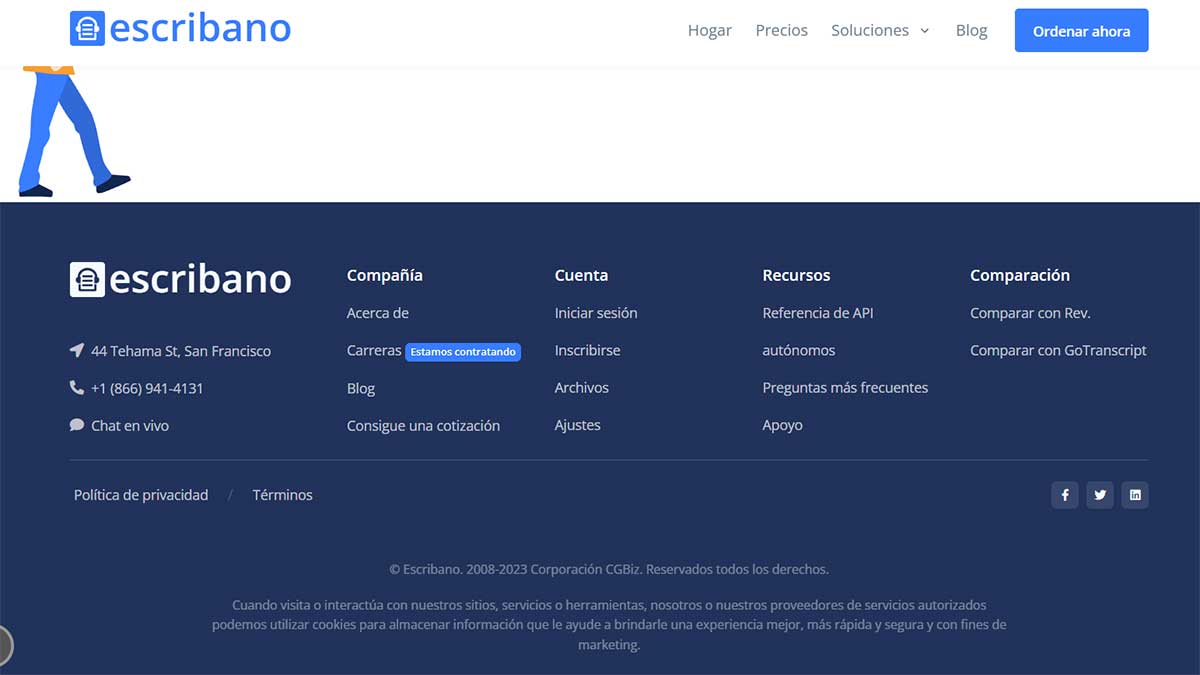
Task: Open the Términos link
Action: point(282,495)
